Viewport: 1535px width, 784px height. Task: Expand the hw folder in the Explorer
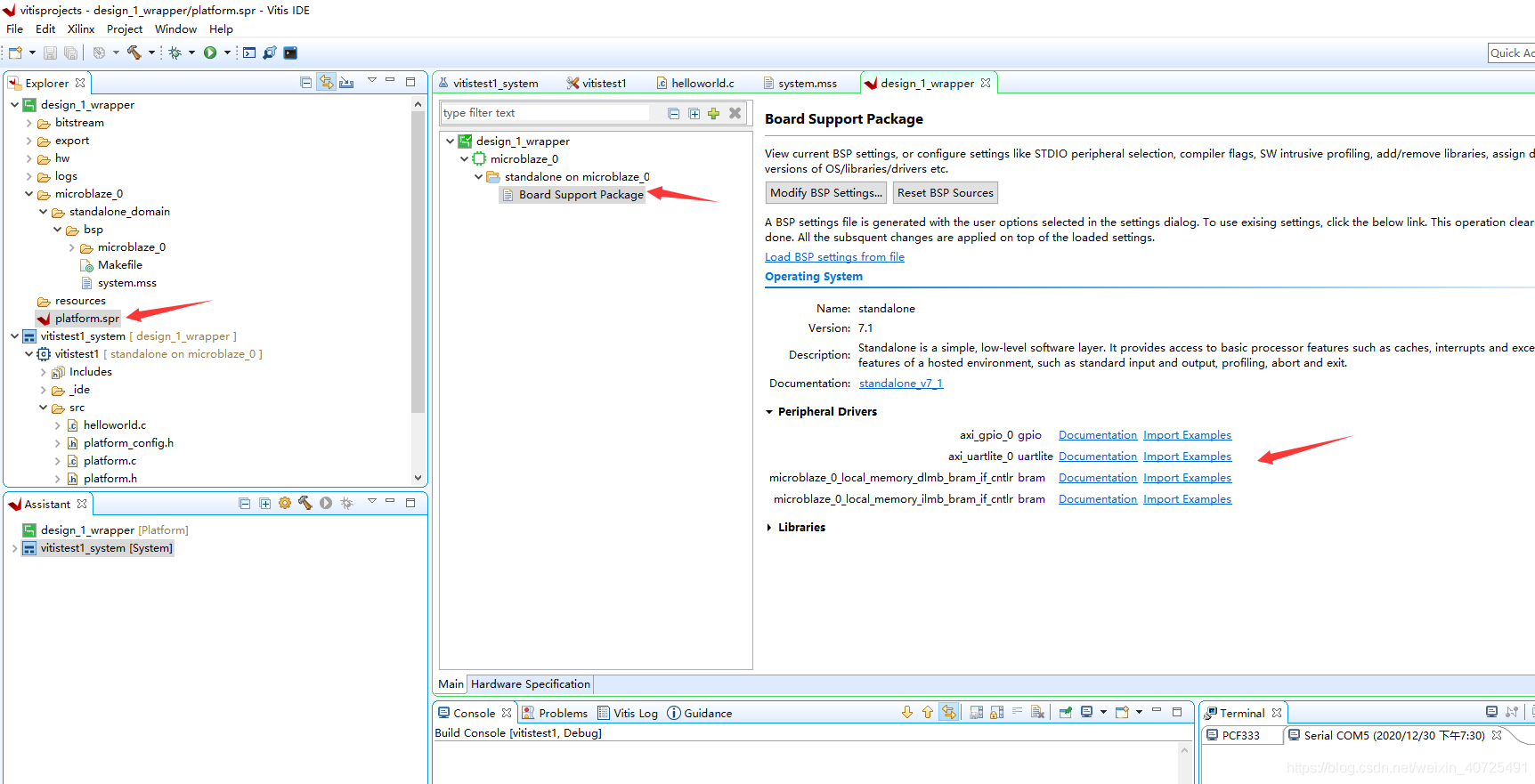[x=29, y=158]
